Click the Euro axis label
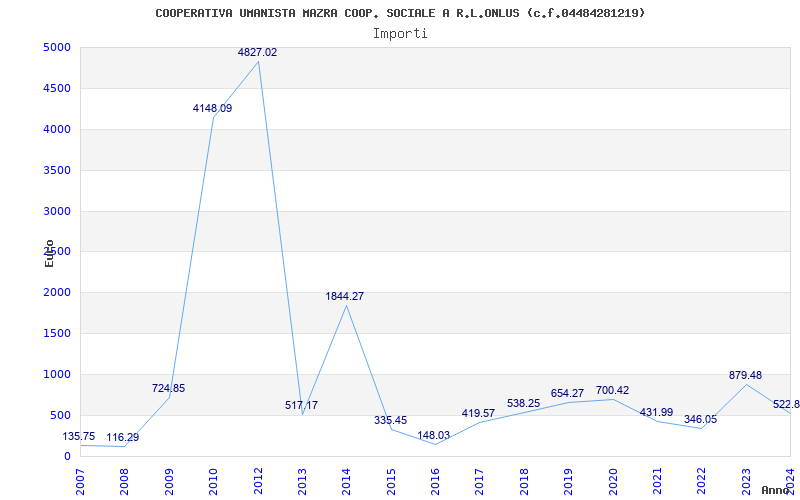Viewport: 800px width, 500px height. point(49,254)
